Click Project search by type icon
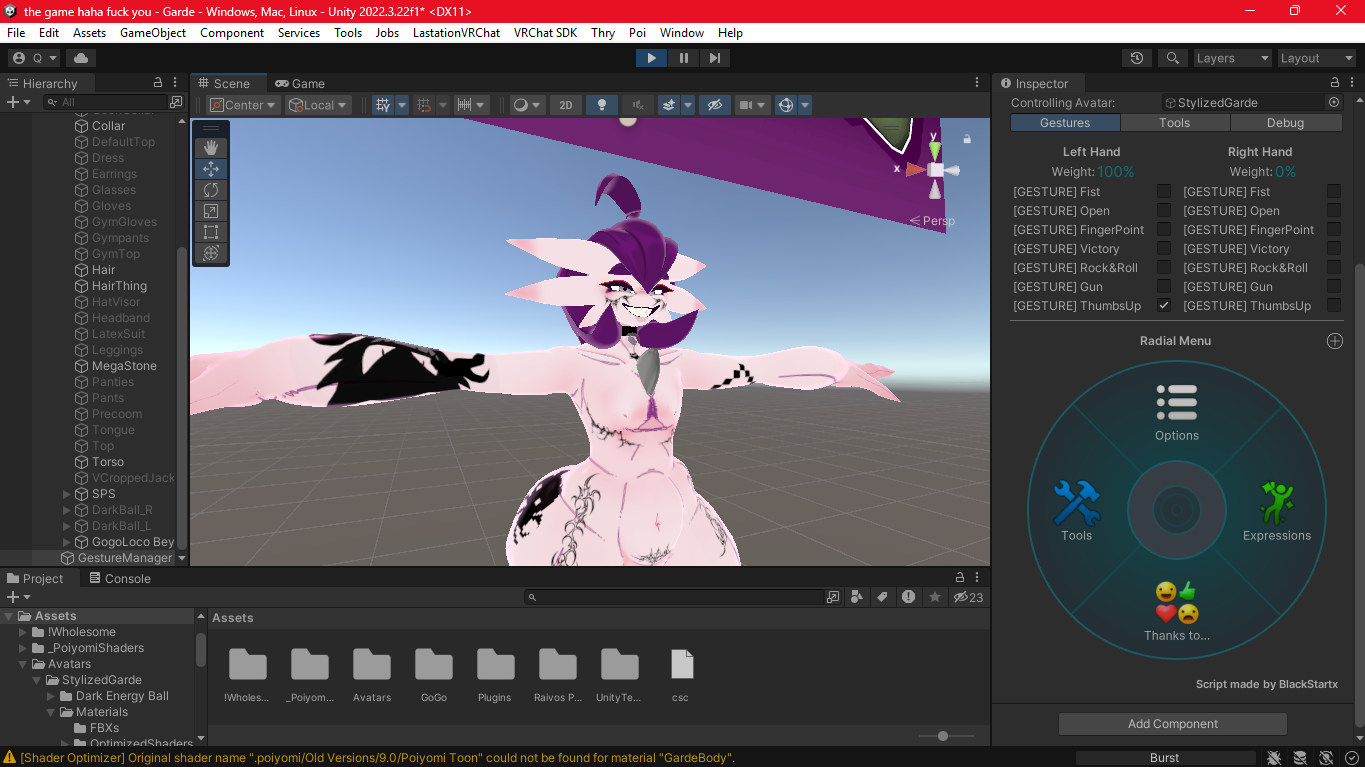The height and width of the screenshot is (767, 1365). tap(857, 597)
